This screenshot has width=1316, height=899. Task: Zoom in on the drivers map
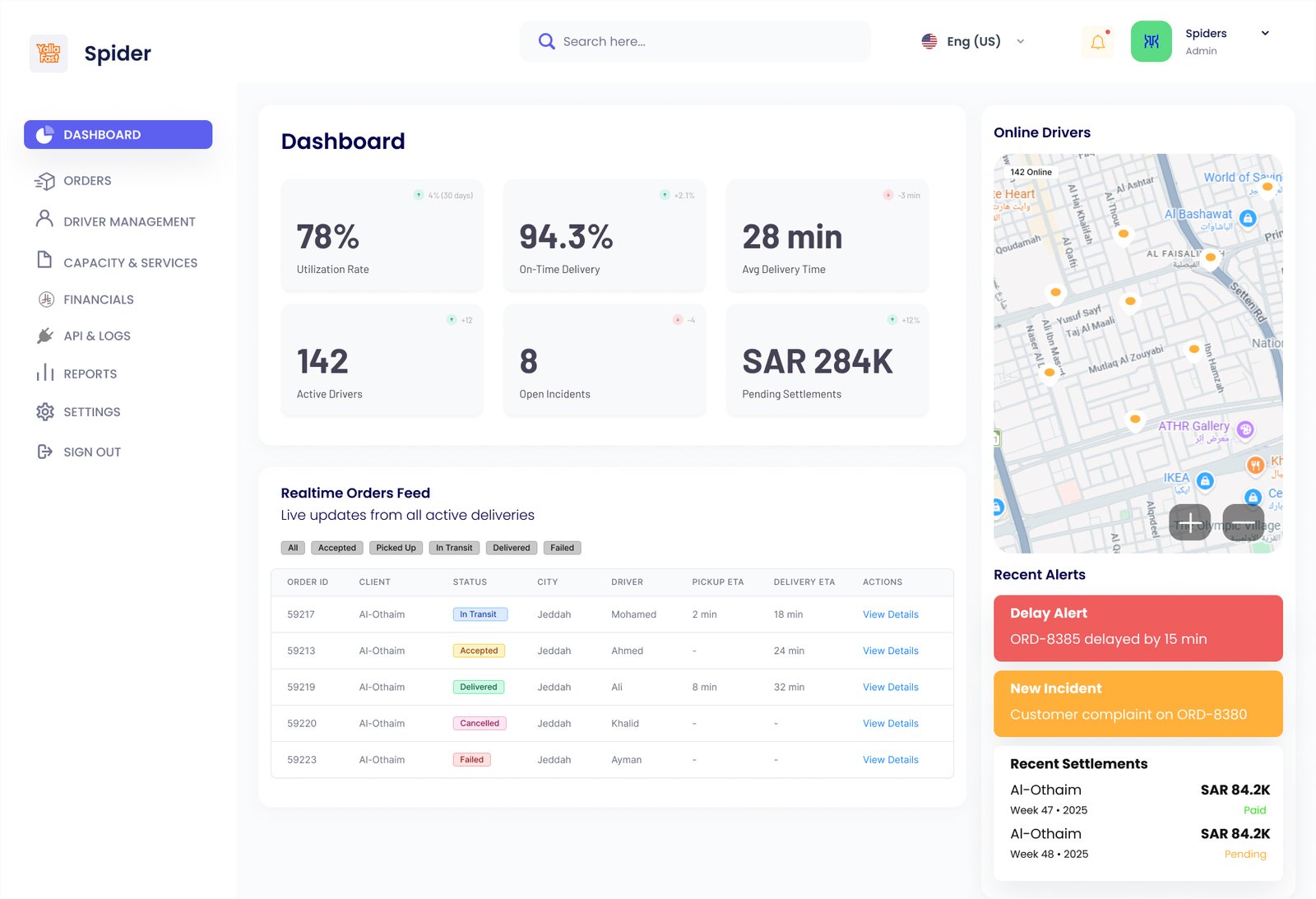1189,522
